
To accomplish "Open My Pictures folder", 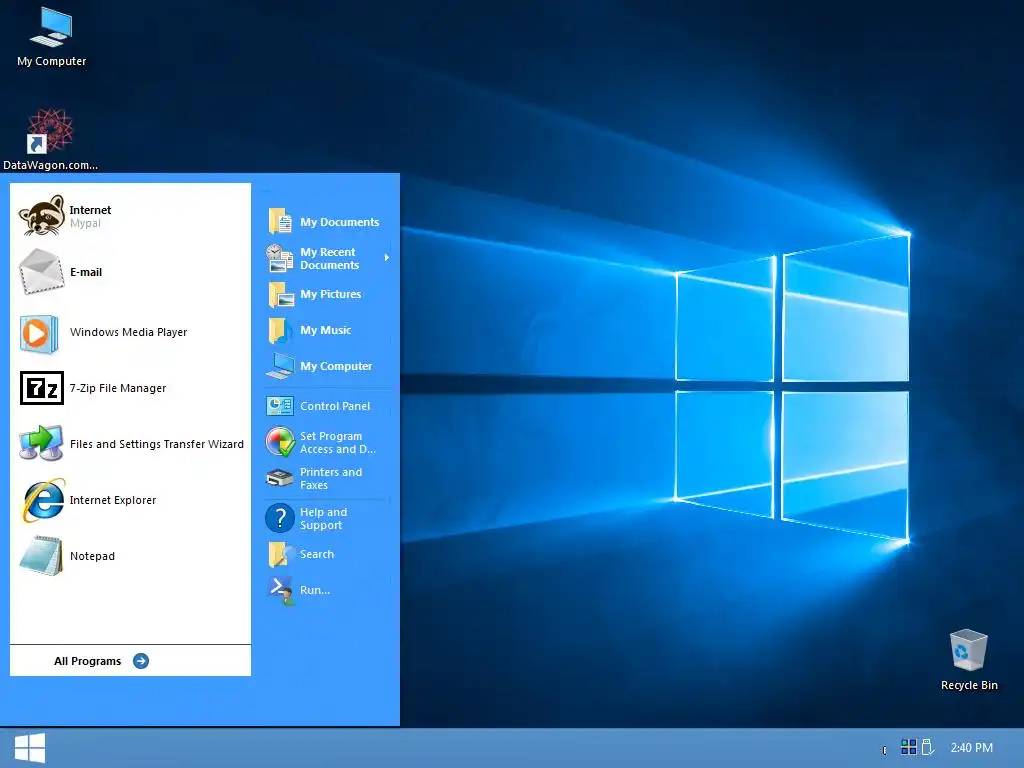I will point(328,295).
